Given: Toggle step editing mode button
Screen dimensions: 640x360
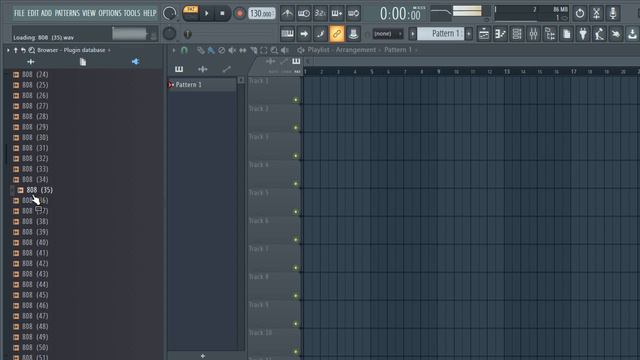Looking at the screenshot, I should [x=320, y=34].
